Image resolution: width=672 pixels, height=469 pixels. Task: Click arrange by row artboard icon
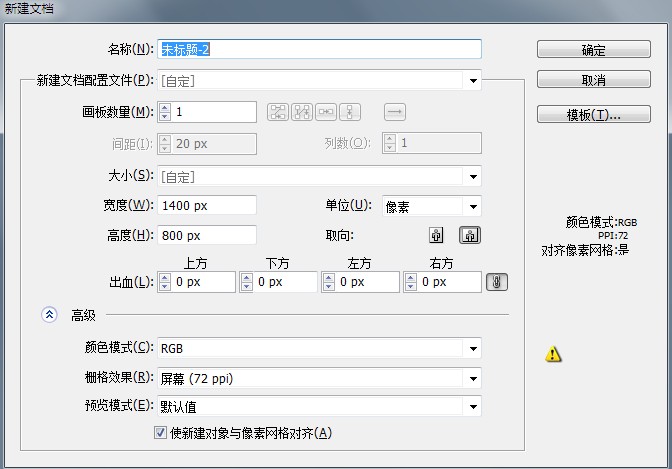point(326,113)
